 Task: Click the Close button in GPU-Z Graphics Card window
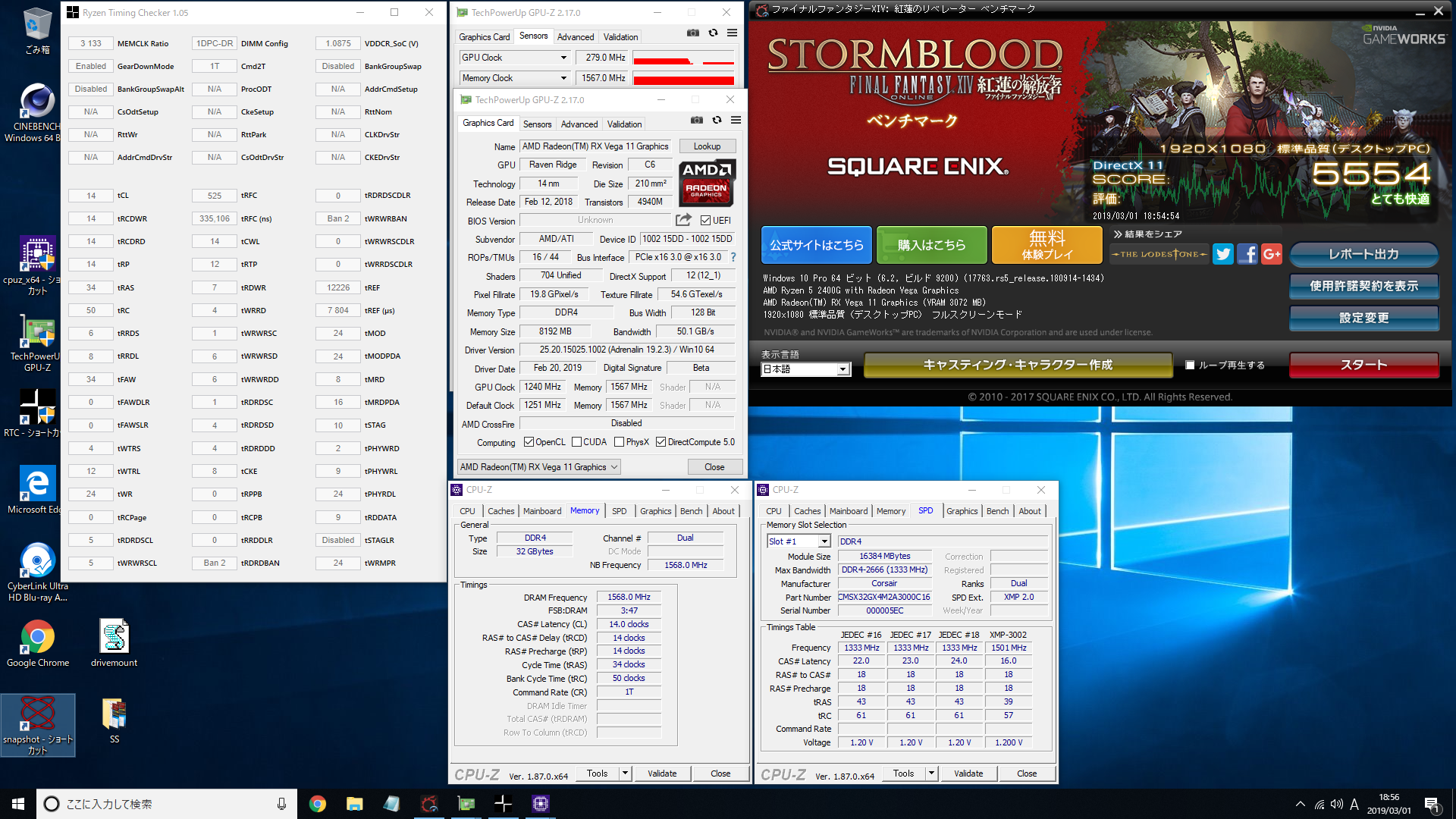[x=714, y=467]
